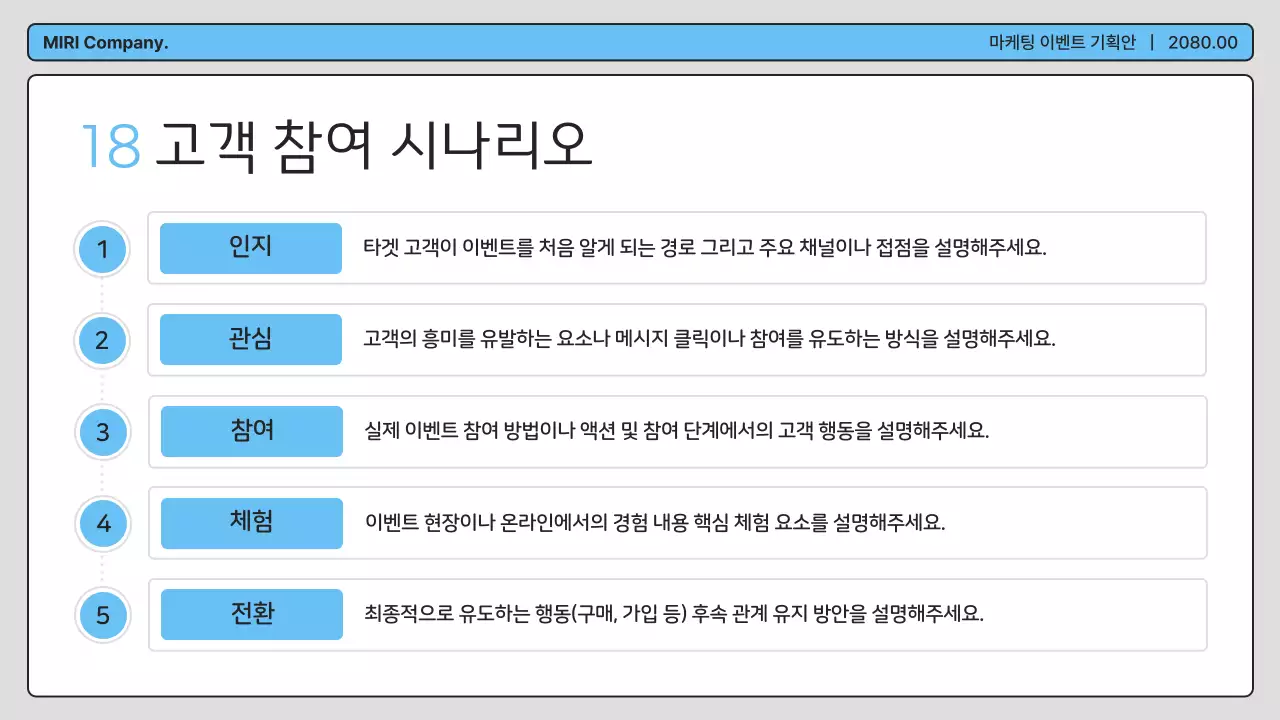Select the blue '인지' stage label
This screenshot has height=720, width=1280.
250,248
